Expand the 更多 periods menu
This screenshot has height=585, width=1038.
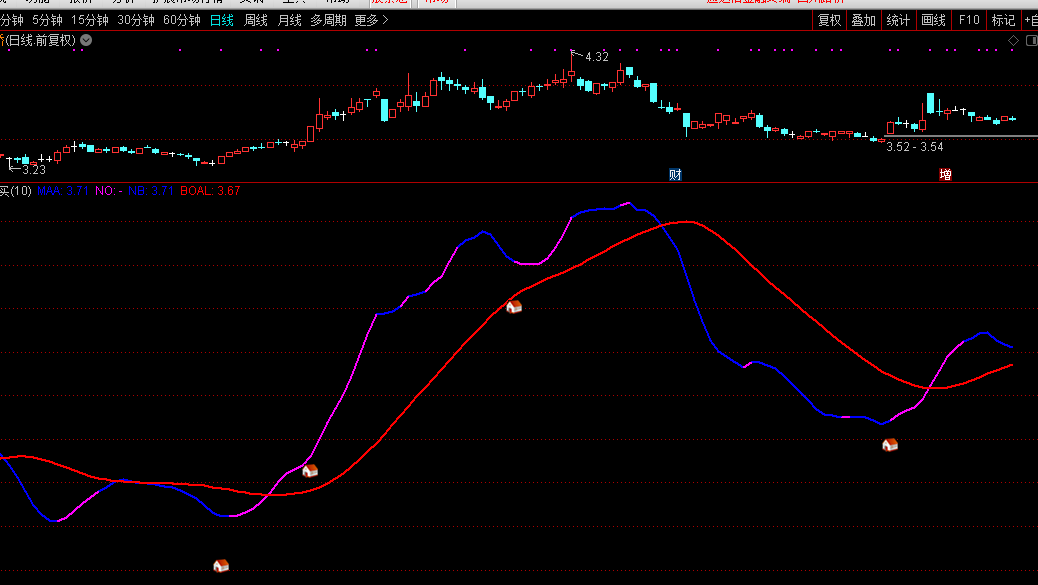[x=372, y=20]
